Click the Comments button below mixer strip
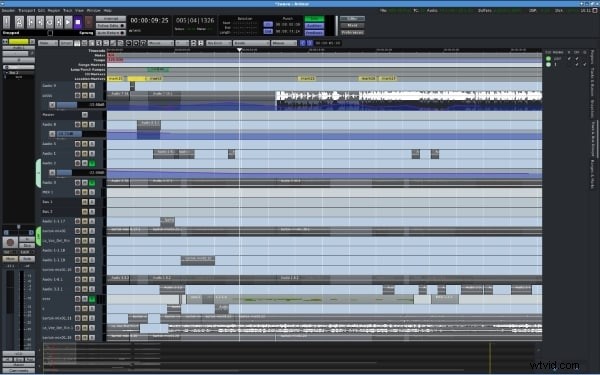 (x=19, y=370)
